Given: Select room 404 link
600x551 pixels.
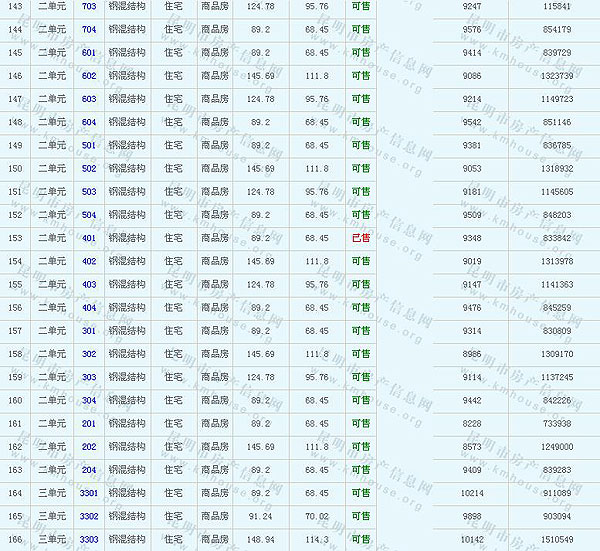Looking at the screenshot, I should click(x=89, y=307).
